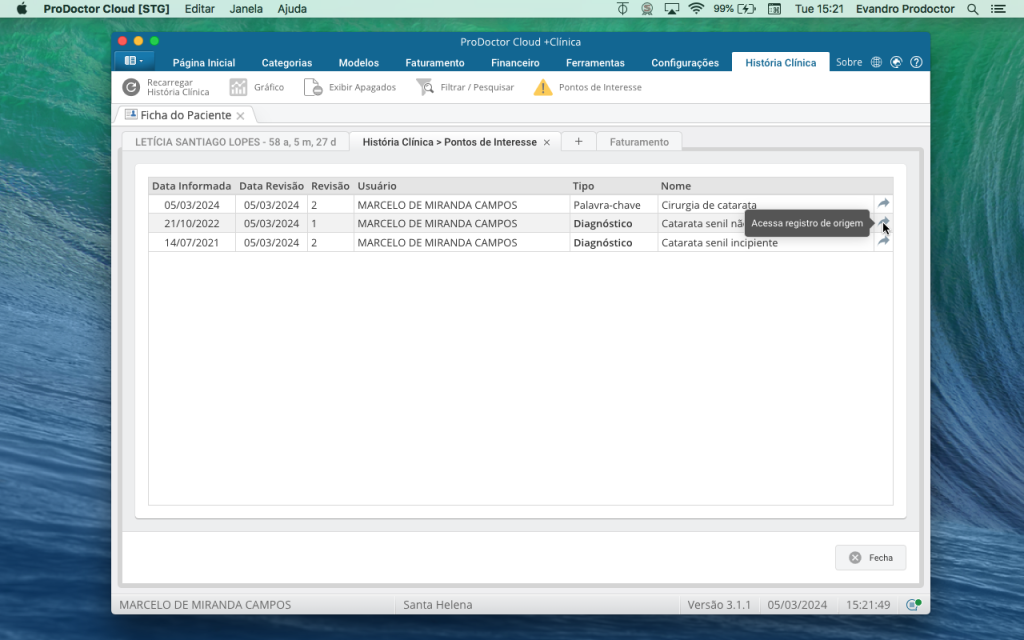The image size is (1024, 640).
Task: Open the Ajuda menu
Action: pyautogui.click(x=292, y=9)
